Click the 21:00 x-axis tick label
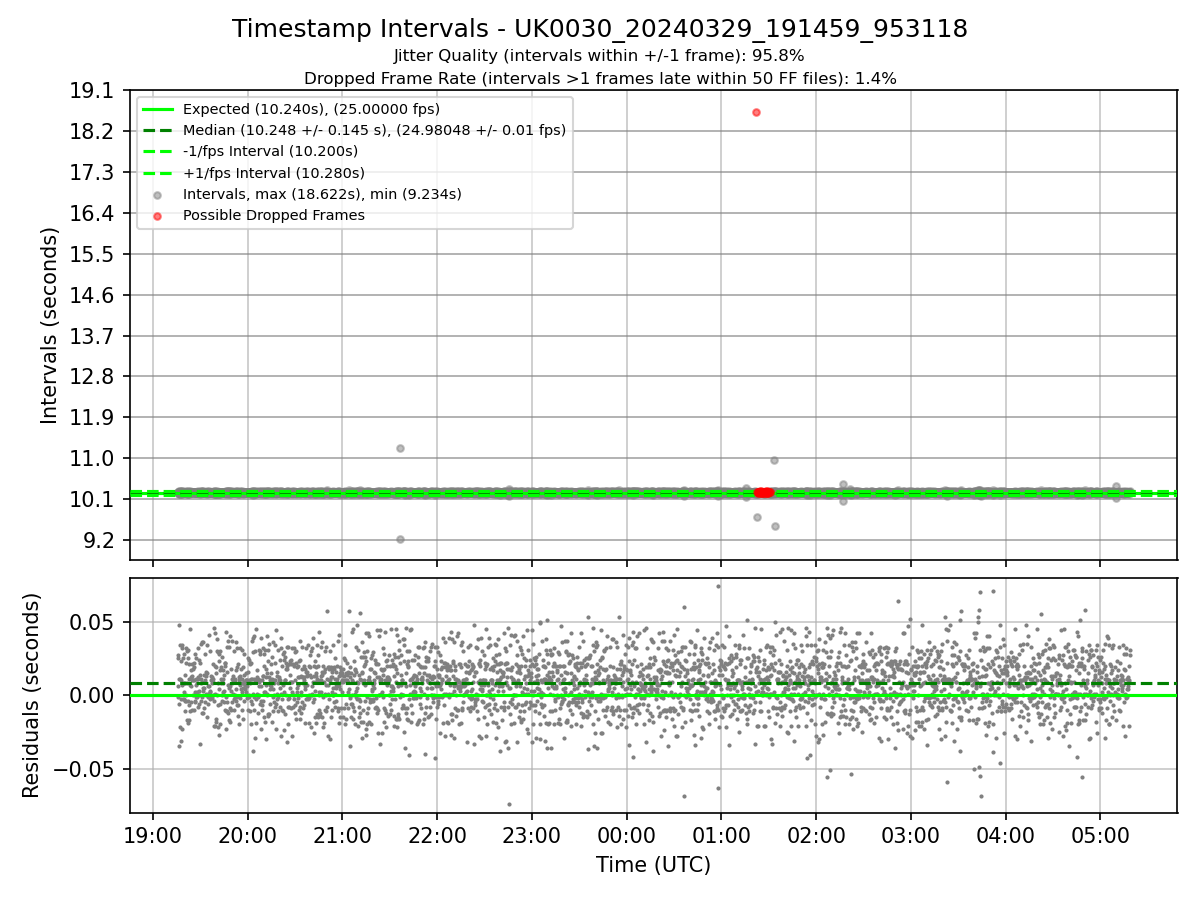1200x900 pixels. [x=342, y=835]
